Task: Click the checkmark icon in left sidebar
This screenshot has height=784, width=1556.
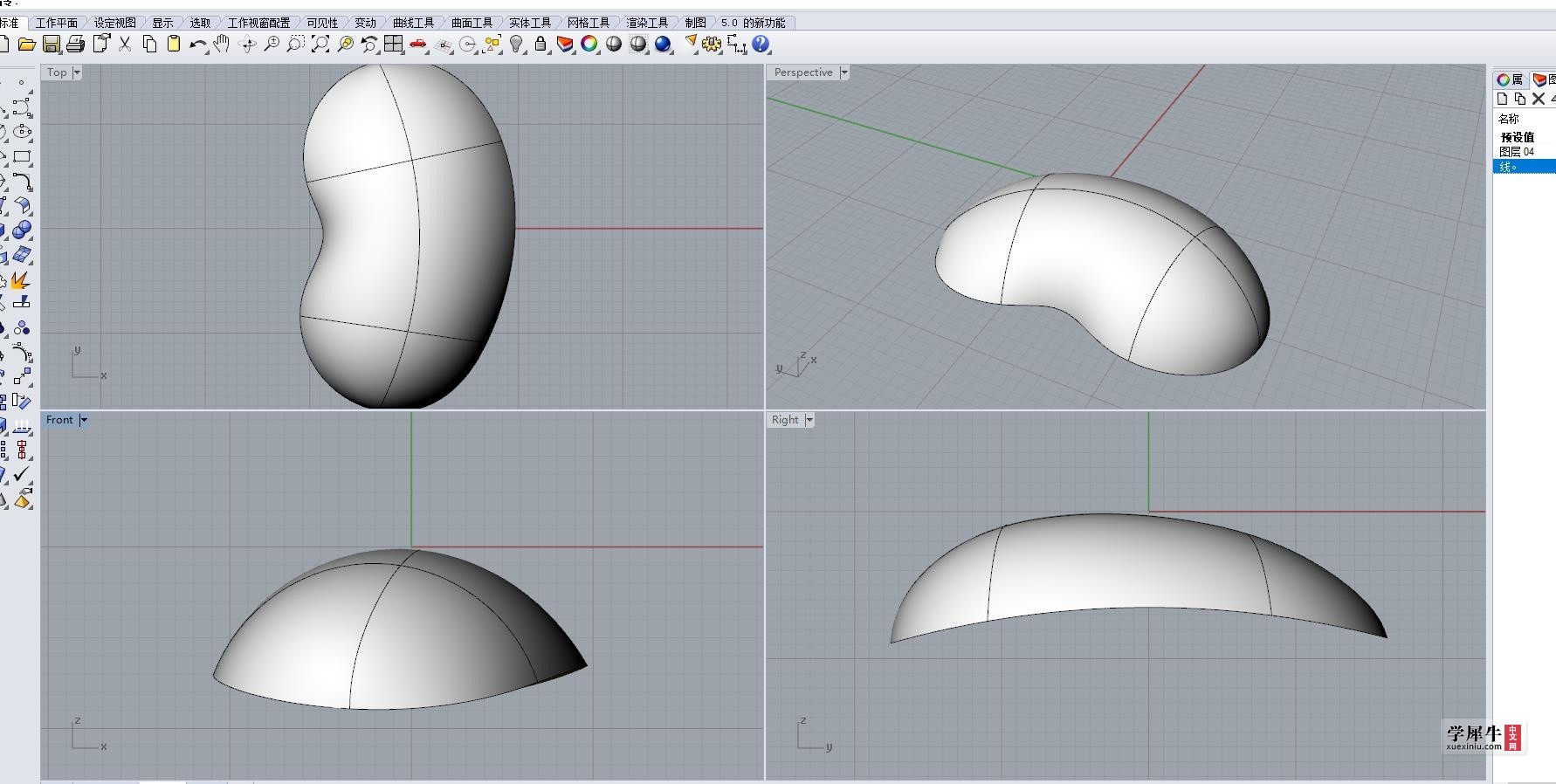Action: click(x=22, y=474)
